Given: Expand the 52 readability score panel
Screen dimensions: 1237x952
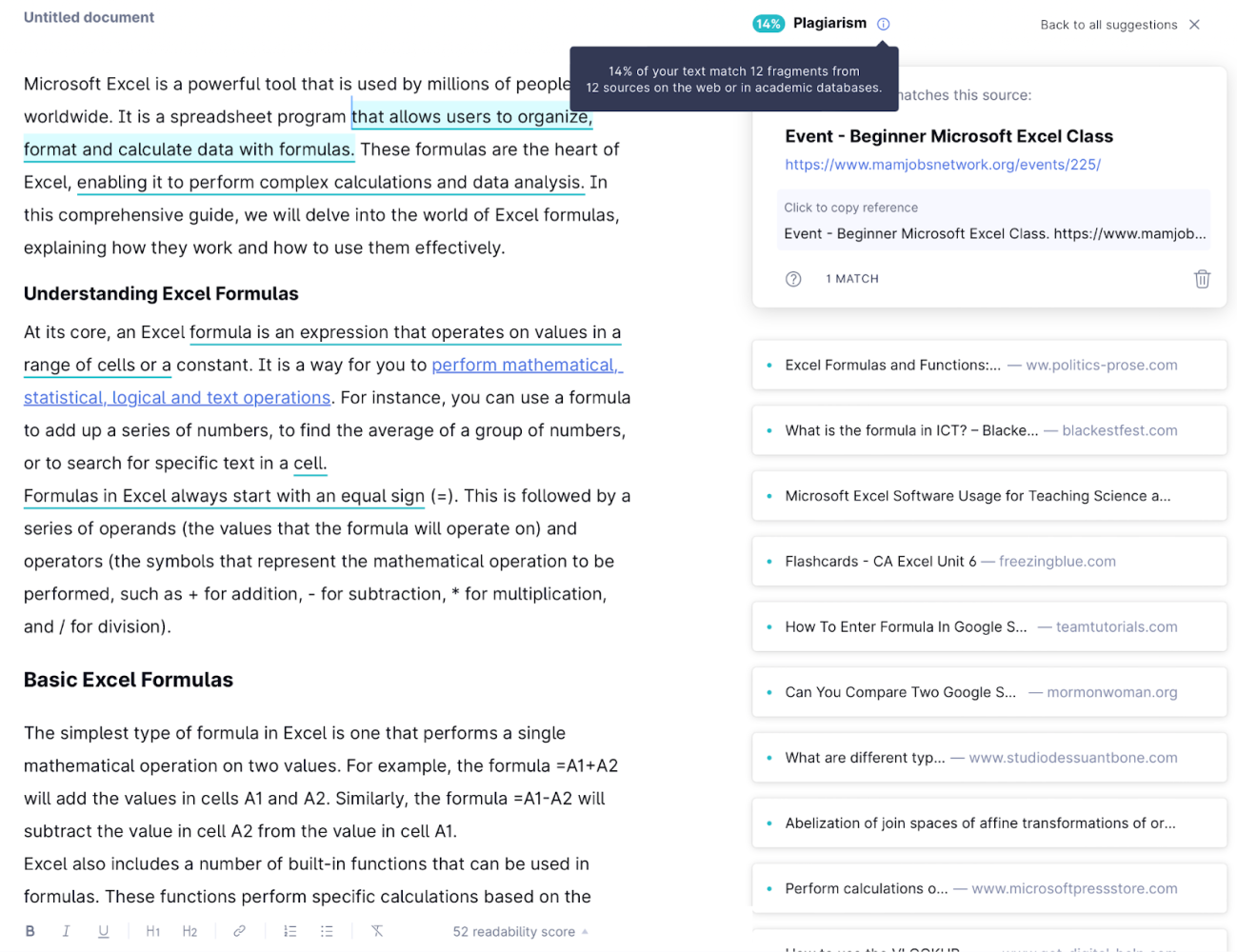Looking at the screenshot, I should 520,932.
